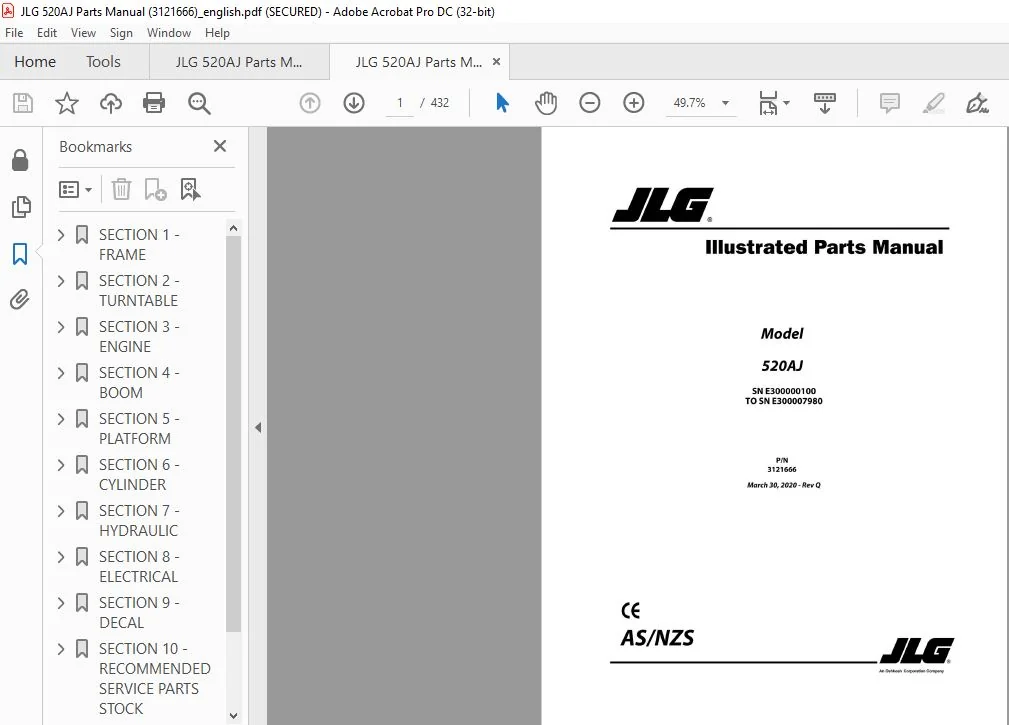Expand SECTION 1 - FRAME bookmark
Screen dimensions: 1009x725
(61, 235)
